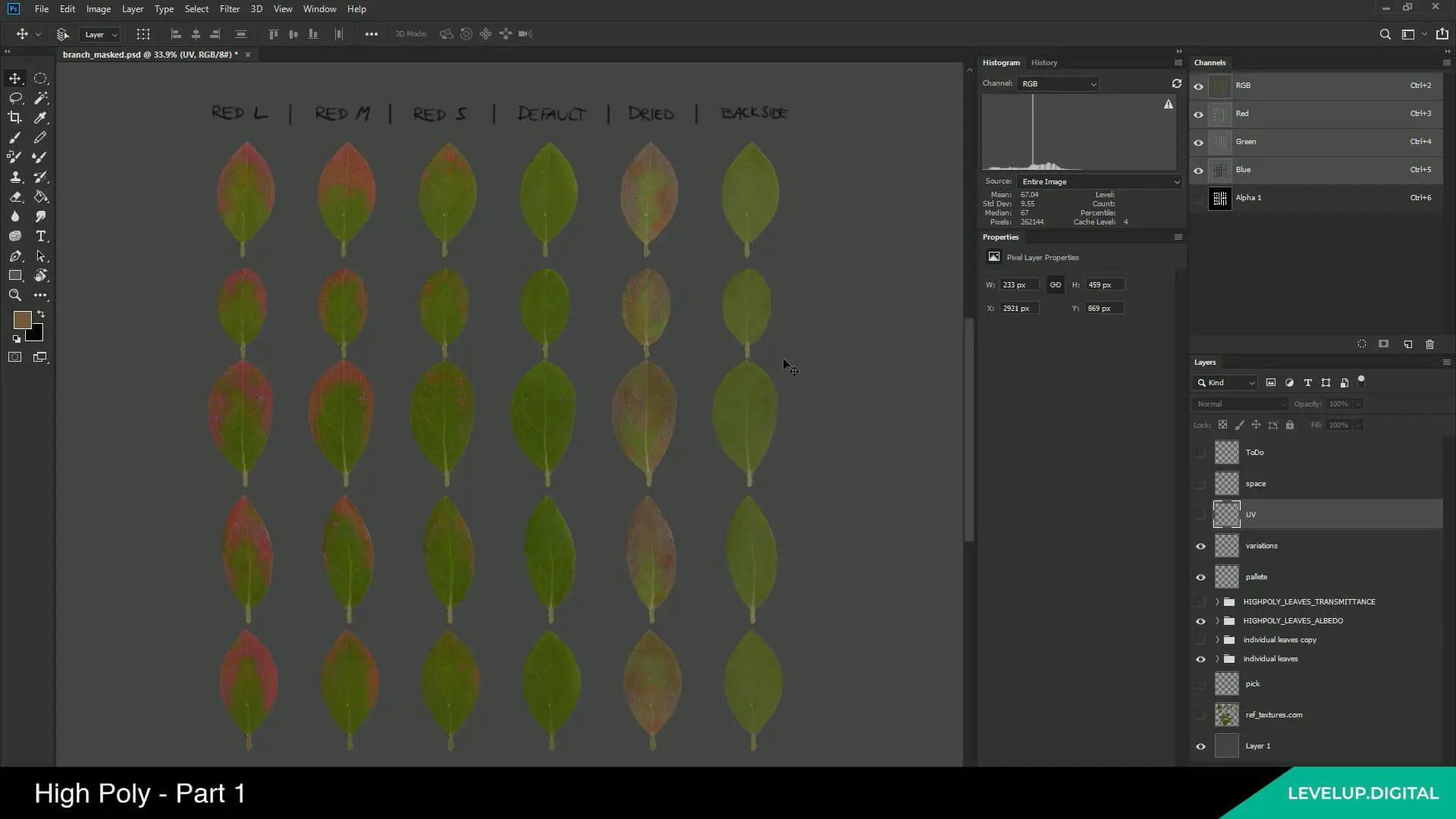Hide the HIGHPOLY_LEAVES_ALBEDO group

coord(1200,621)
